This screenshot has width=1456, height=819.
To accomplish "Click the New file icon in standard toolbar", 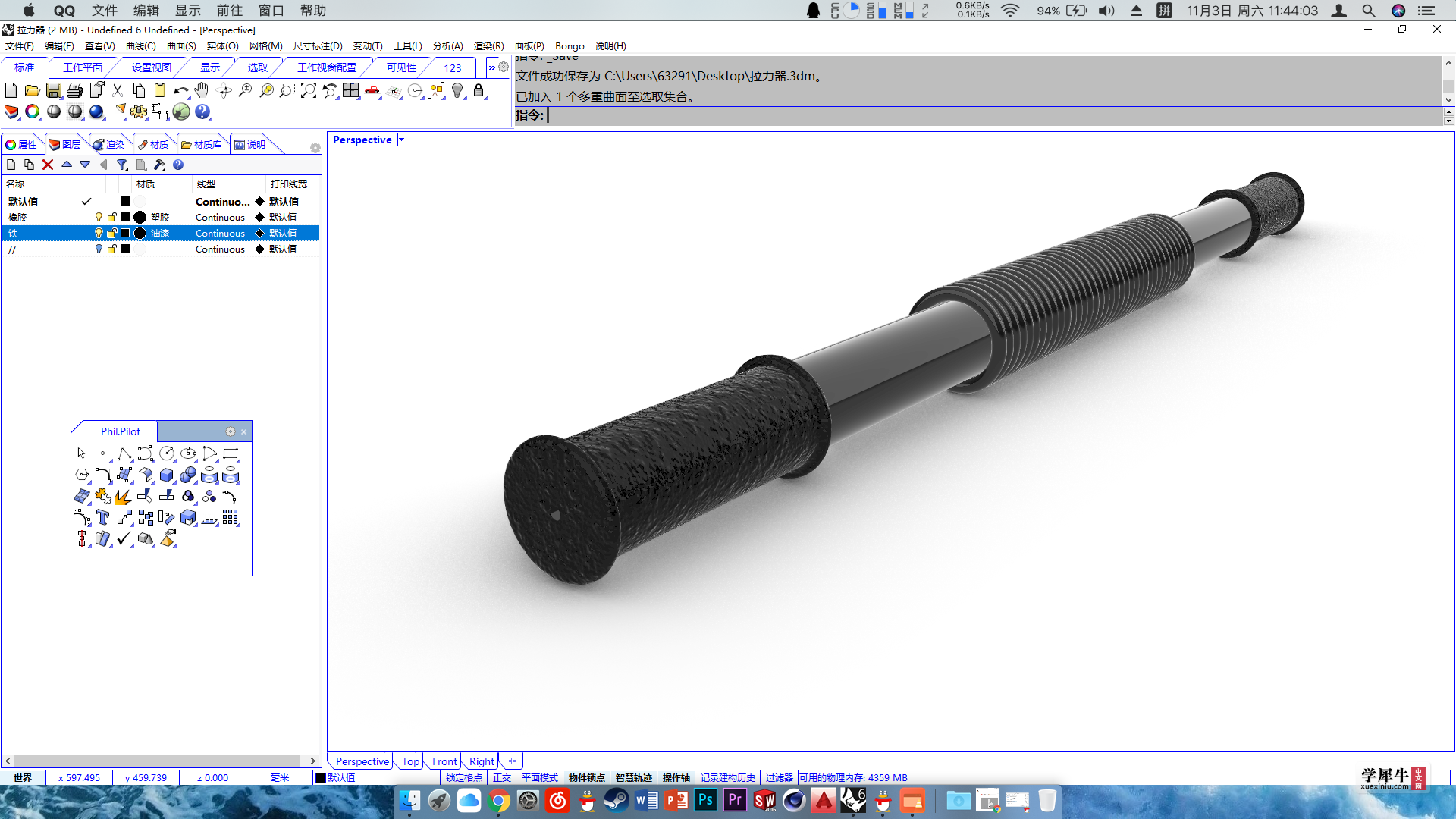I will point(11,91).
